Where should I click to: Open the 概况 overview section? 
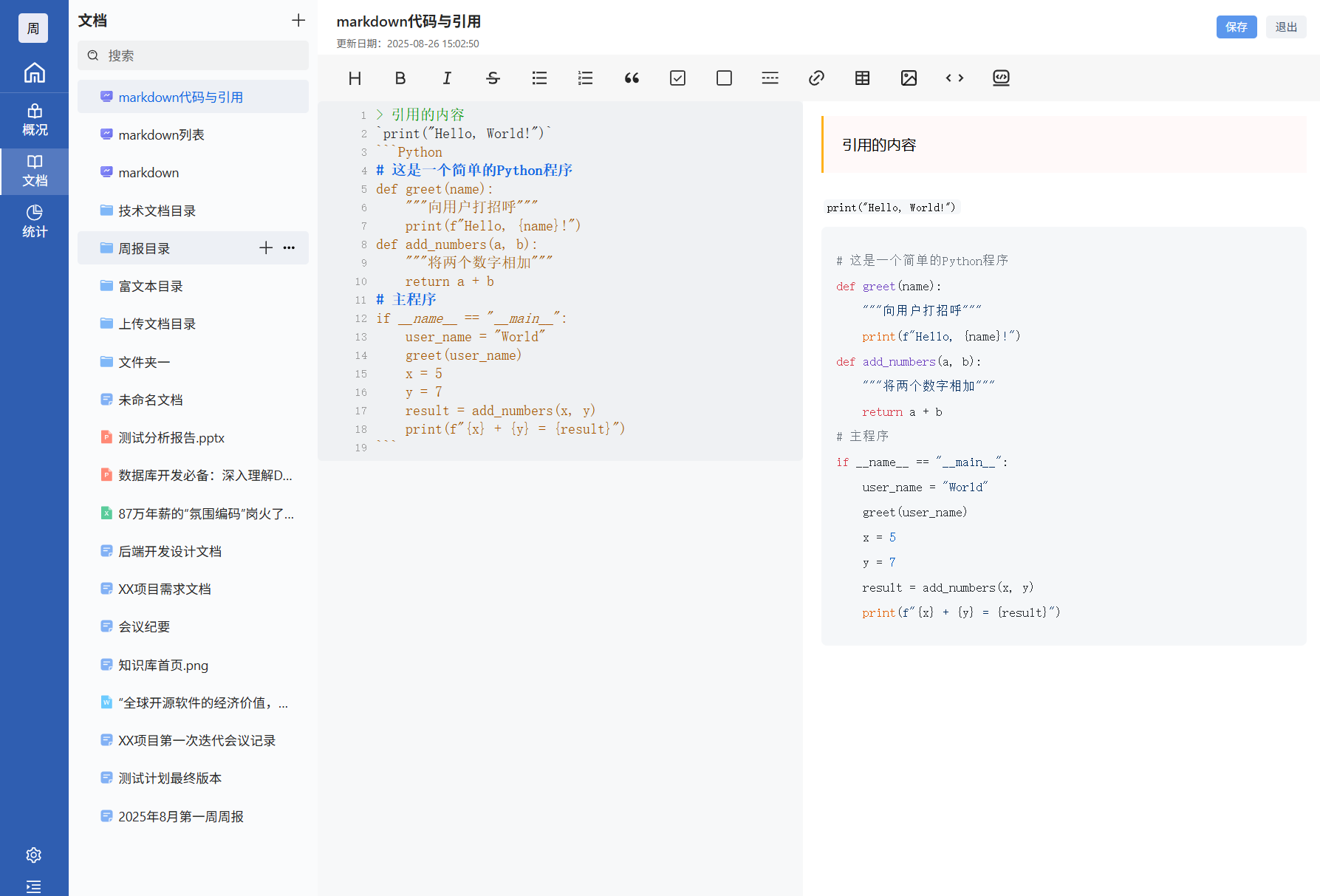click(x=34, y=120)
